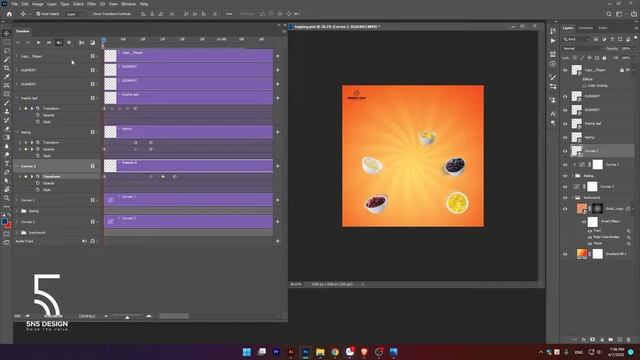Open the File menu
Image resolution: width=640 pixels, height=360 pixels.
tap(15, 4)
